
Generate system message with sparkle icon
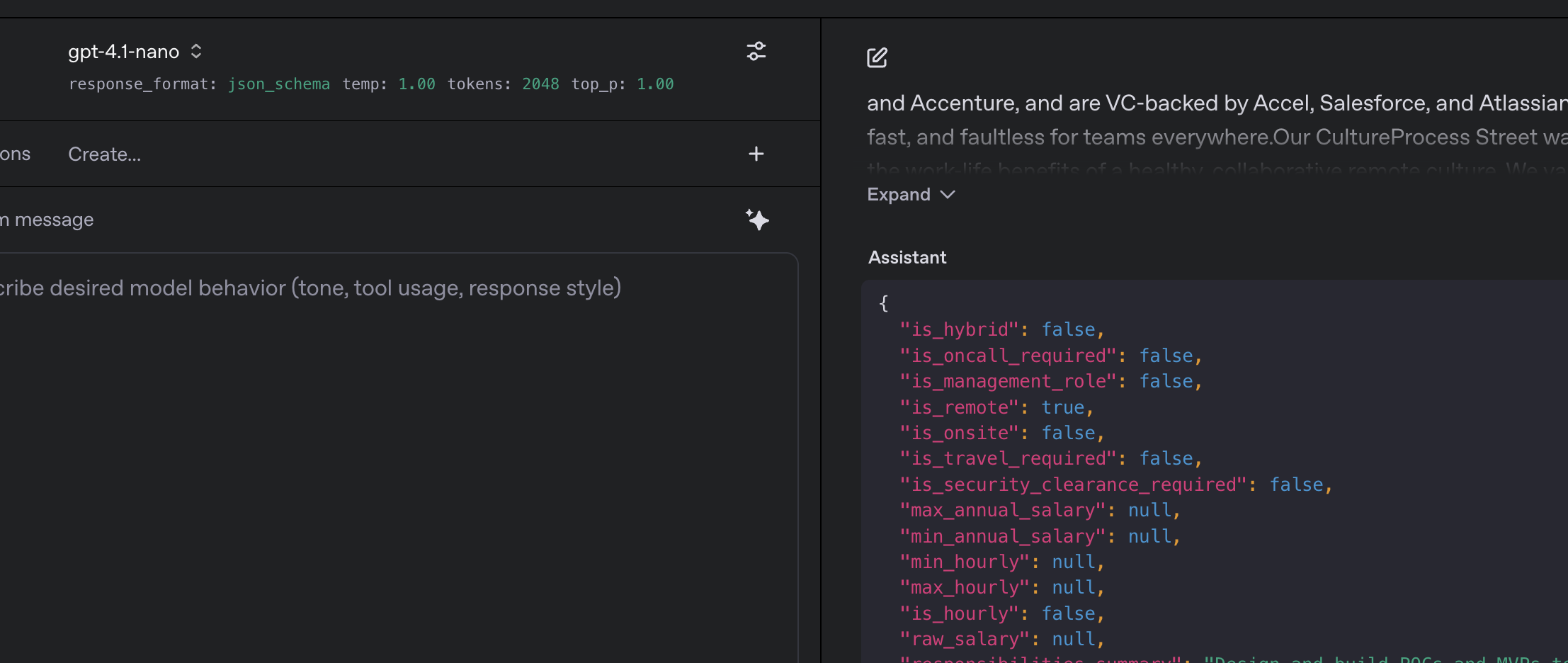click(757, 220)
